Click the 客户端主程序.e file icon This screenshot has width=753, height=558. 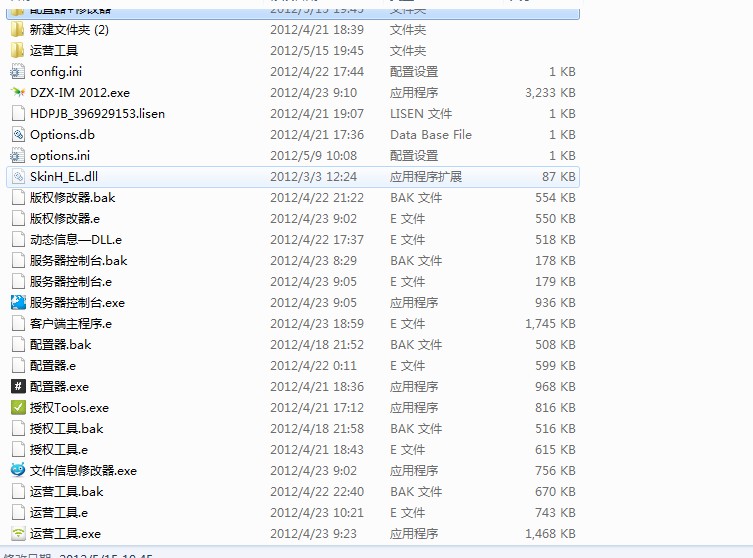(18, 324)
